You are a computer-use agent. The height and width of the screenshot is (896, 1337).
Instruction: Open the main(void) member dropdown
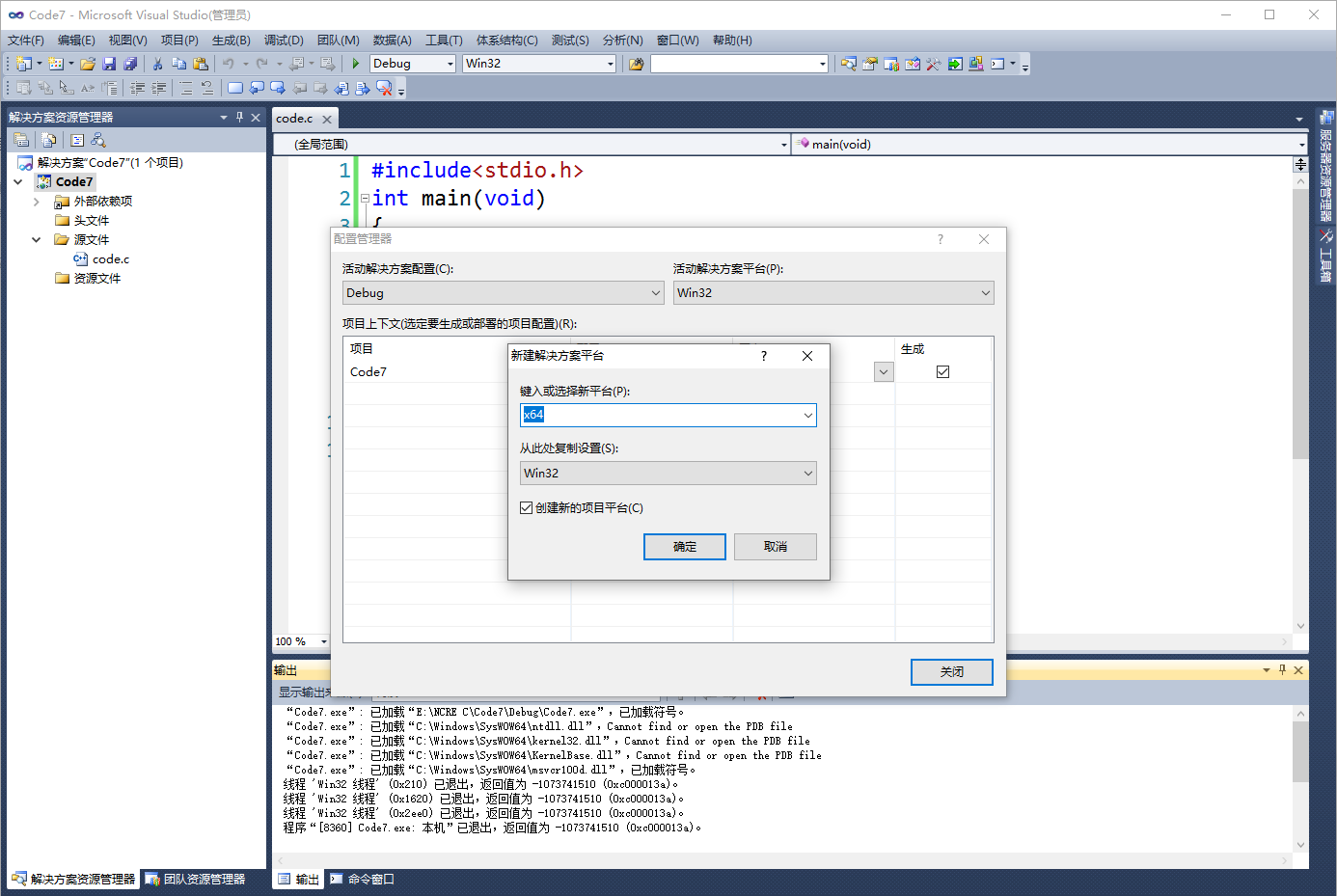[1301, 144]
